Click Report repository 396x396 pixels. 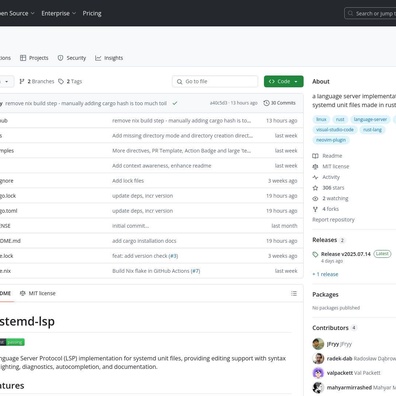(x=333, y=220)
